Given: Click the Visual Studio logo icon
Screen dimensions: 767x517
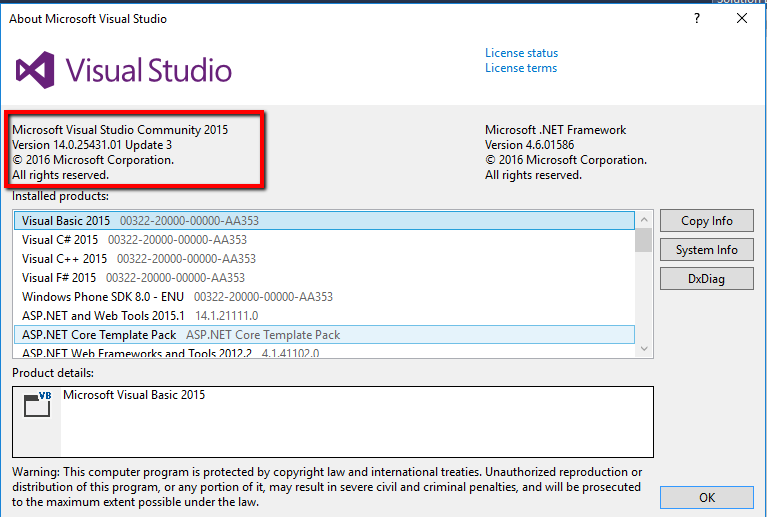Looking at the screenshot, I should tap(35, 70).
